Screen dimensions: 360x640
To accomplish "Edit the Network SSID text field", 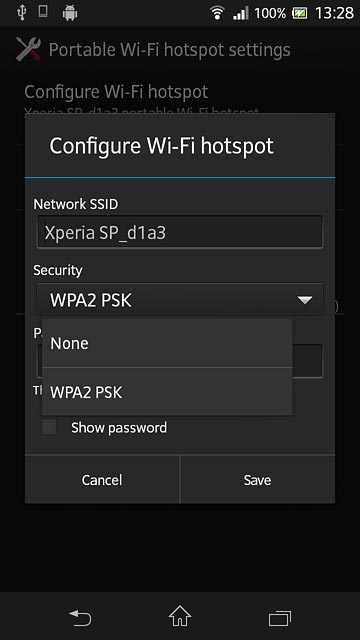I will tap(180, 232).
